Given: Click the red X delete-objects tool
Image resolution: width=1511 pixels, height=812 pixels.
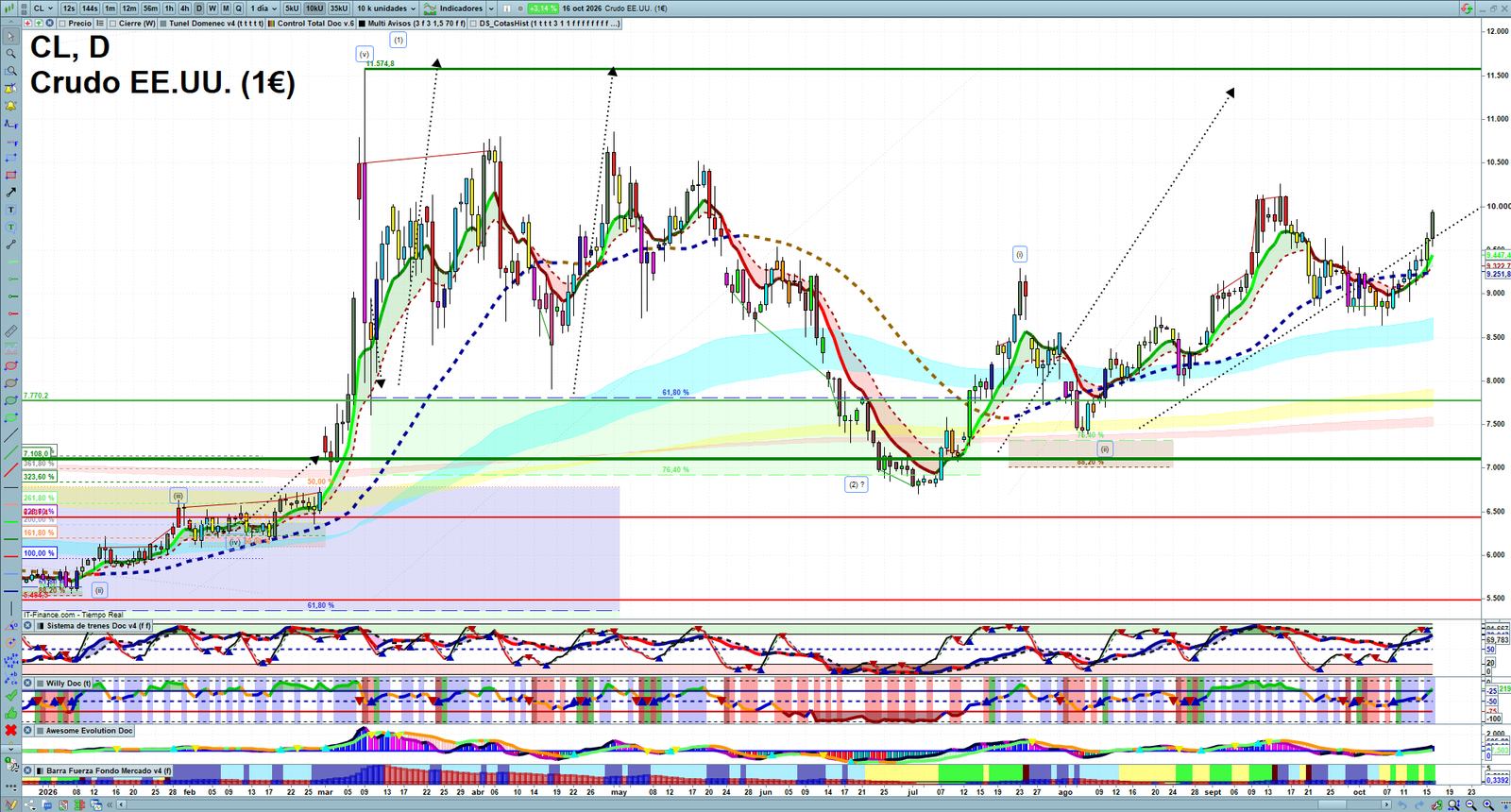Looking at the screenshot, I should click(x=10, y=730).
